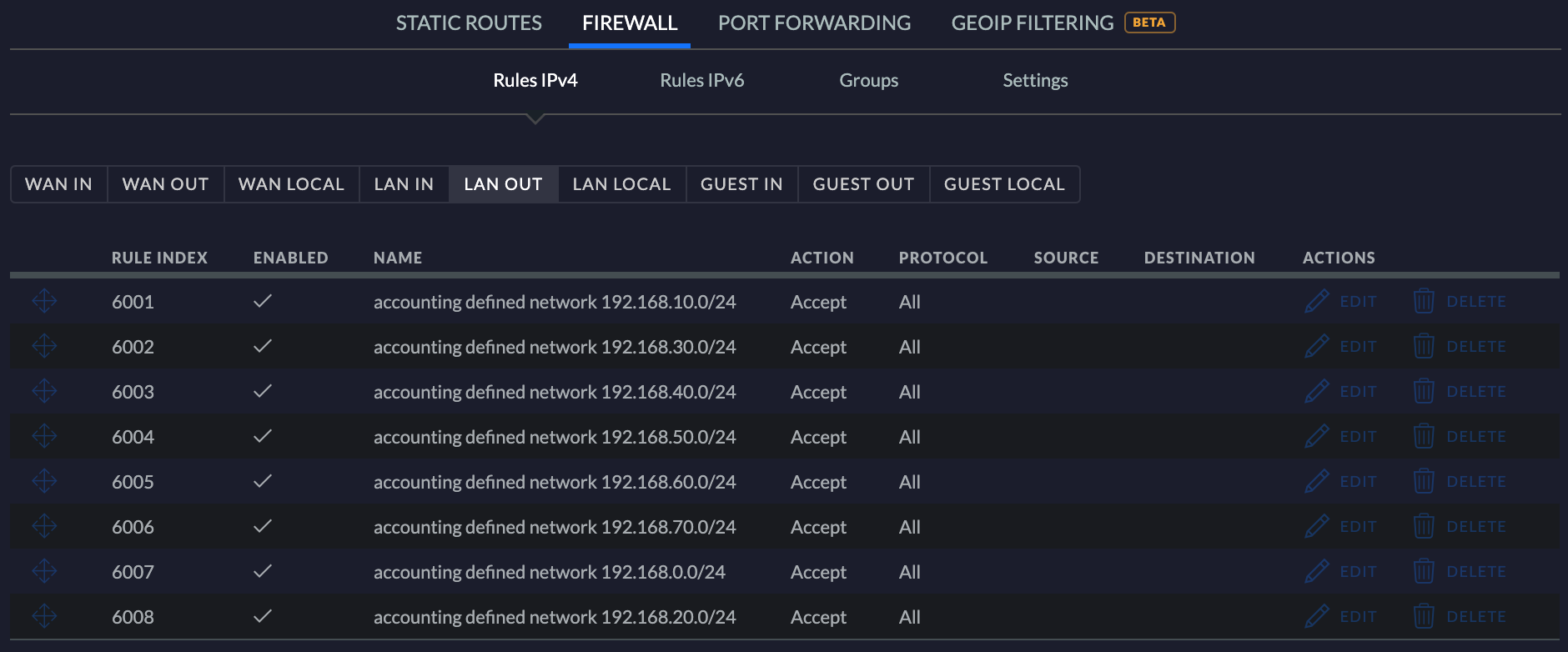Click the trash icon for rule 6006

click(x=1424, y=526)
